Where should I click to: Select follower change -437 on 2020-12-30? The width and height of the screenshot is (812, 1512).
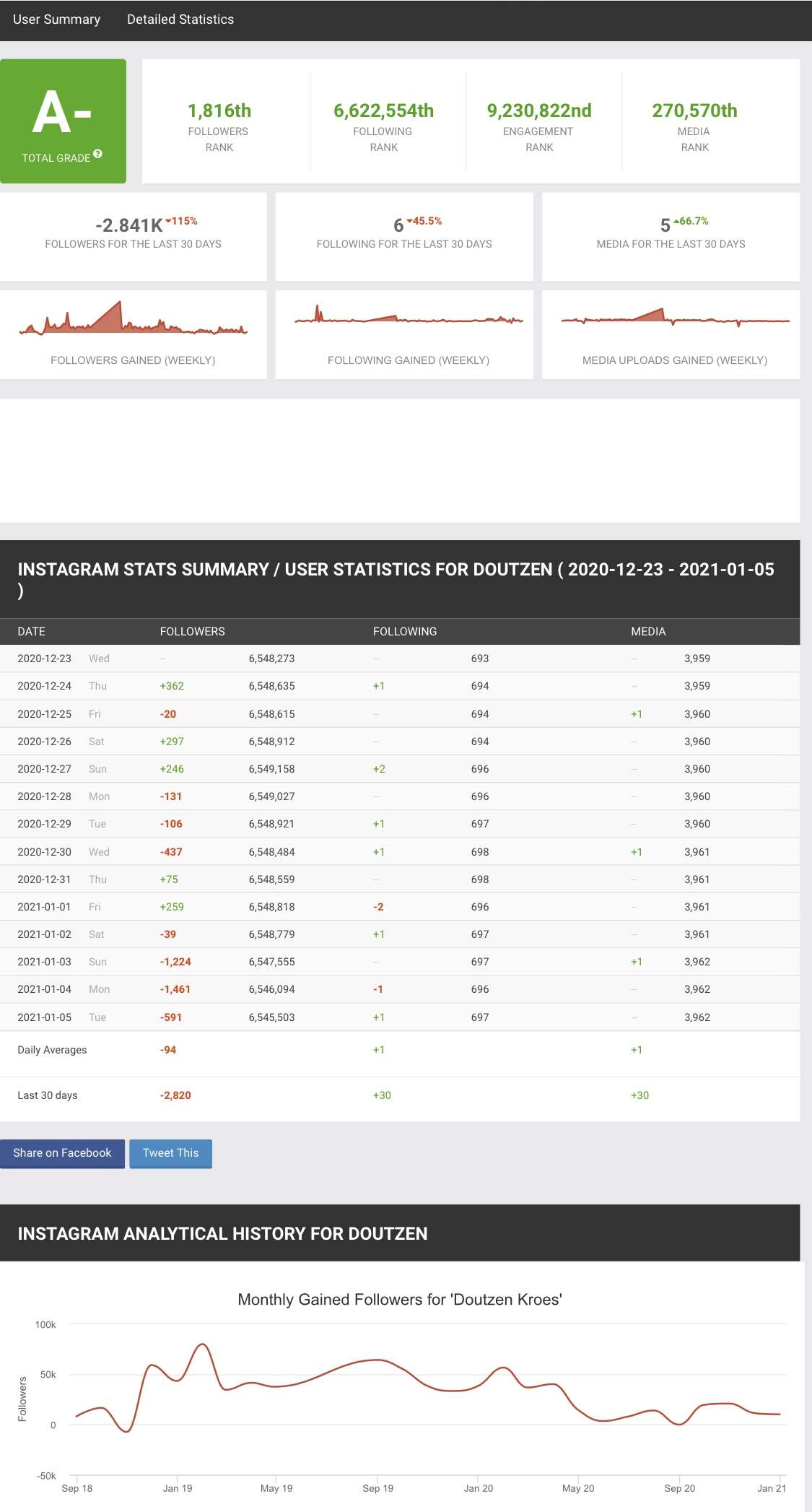pyautogui.click(x=171, y=852)
